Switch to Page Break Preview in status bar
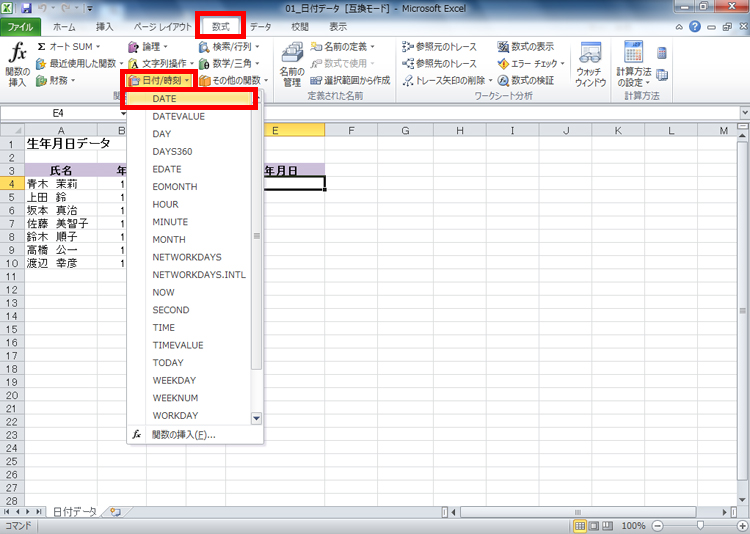The width and height of the screenshot is (750, 534). tap(607, 526)
